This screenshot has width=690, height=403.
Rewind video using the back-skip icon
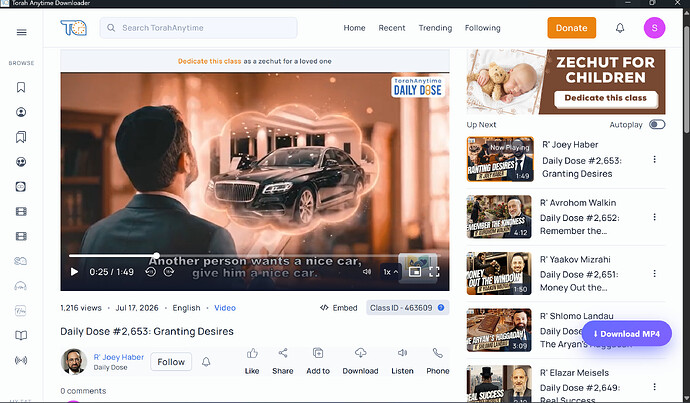150,272
